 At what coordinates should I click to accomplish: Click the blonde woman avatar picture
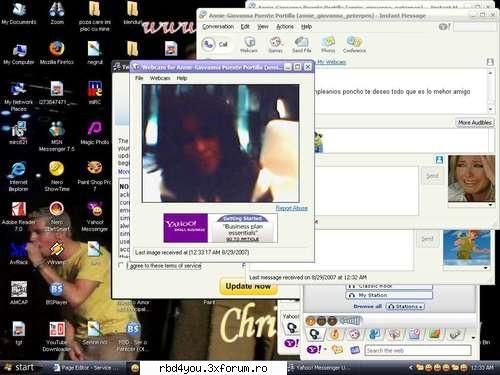click(x=471, y=178)
